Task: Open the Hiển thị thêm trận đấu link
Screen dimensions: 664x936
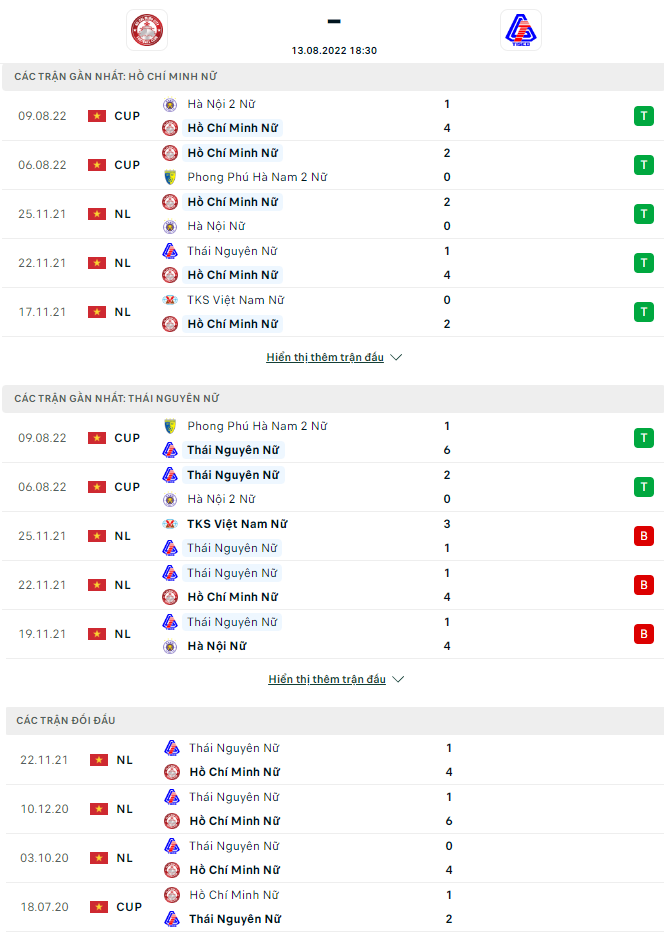Action: pos(325,356)
